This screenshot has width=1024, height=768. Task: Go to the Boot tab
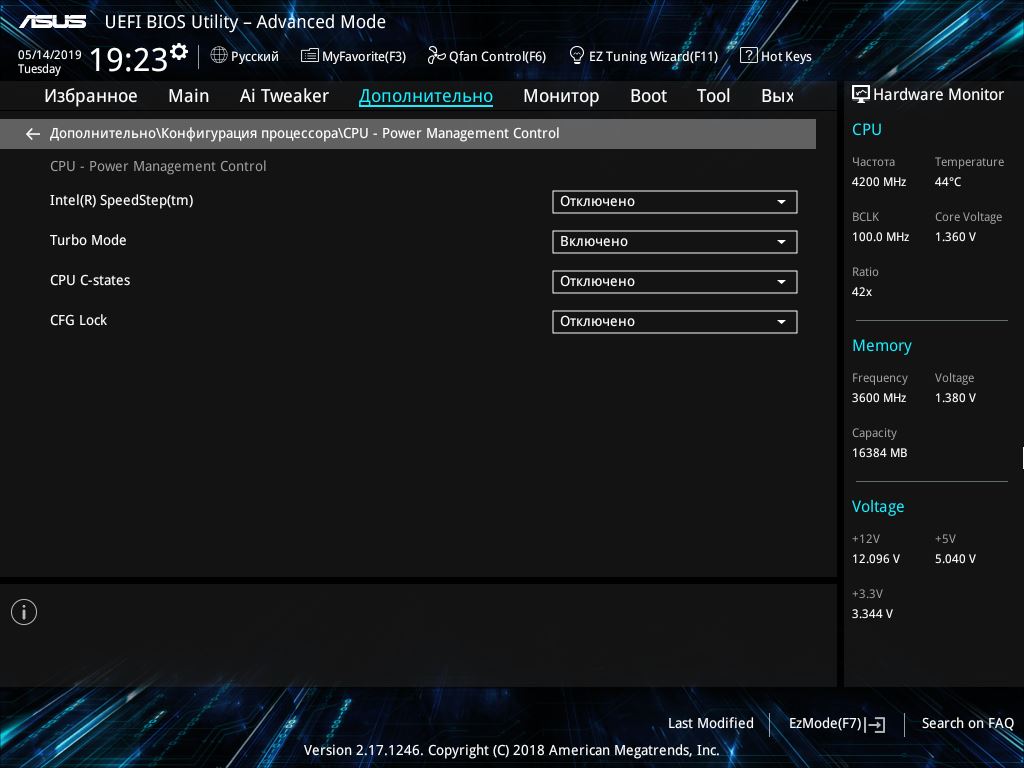click(x=648, y=96)
